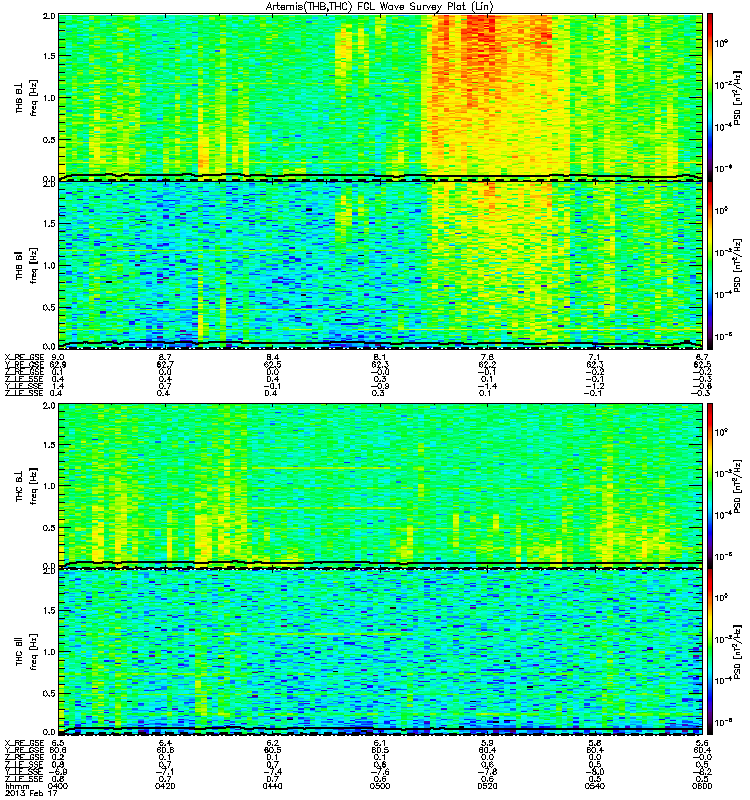Click the "0.5" tick of THB B∥ panel
This screenshot has height=800, width=750.
click(x=49, y=307)
